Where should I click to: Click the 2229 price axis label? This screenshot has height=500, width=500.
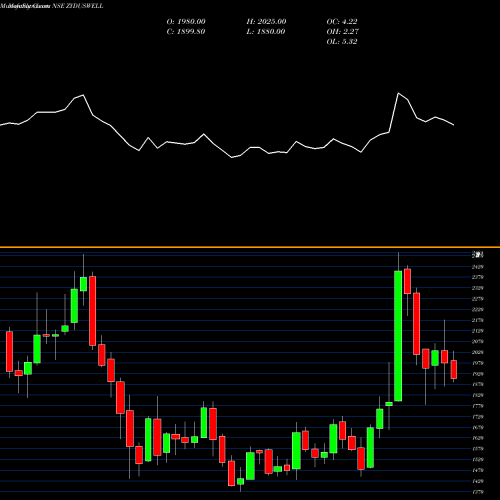click(x=478, y=310)
